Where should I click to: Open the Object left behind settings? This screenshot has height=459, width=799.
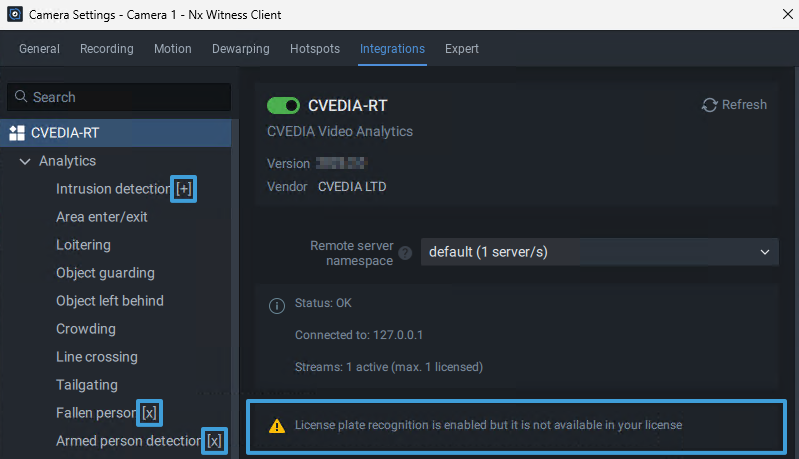[110, 301]
